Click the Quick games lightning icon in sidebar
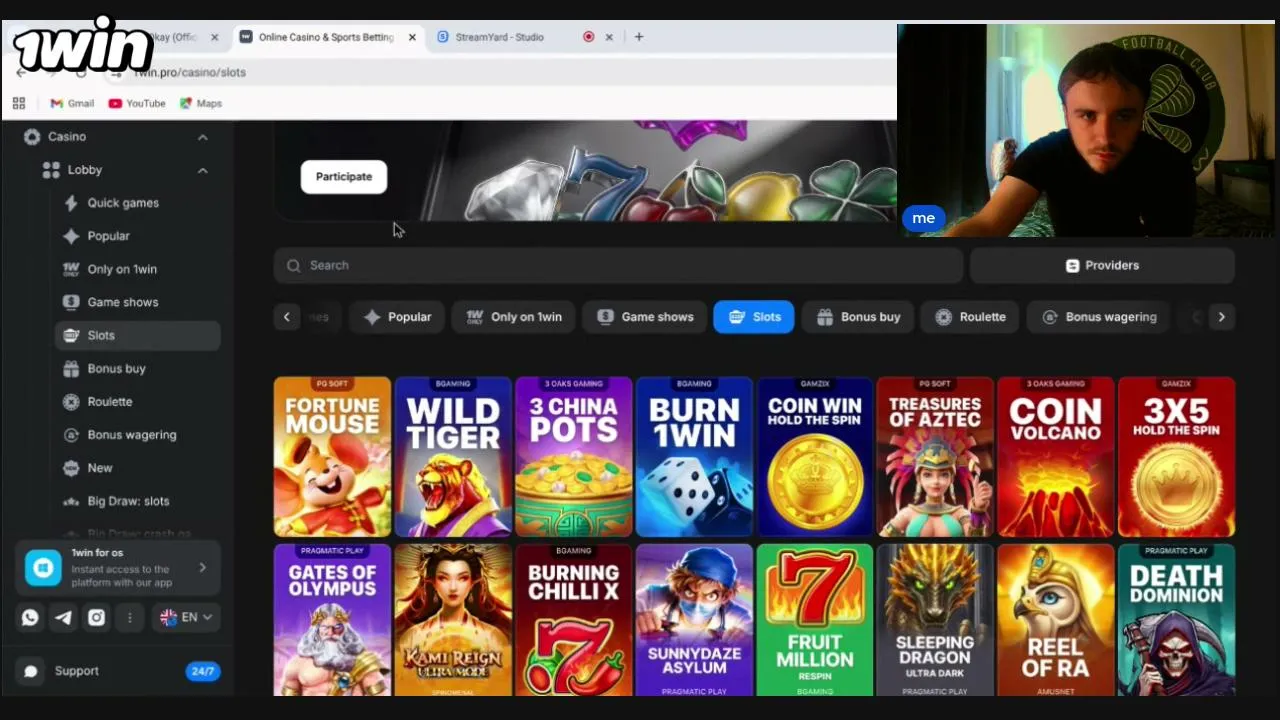The width and height of the screenshot is (1280, 720). pyautogui.click(x=71, y=203)
